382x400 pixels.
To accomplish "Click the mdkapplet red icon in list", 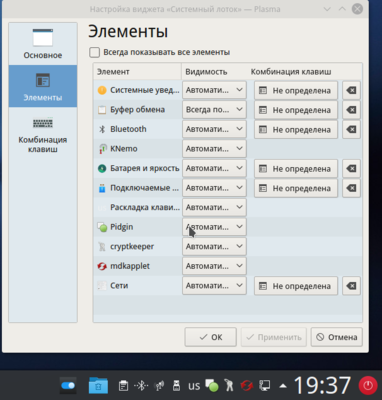I will tap(102, 266).
